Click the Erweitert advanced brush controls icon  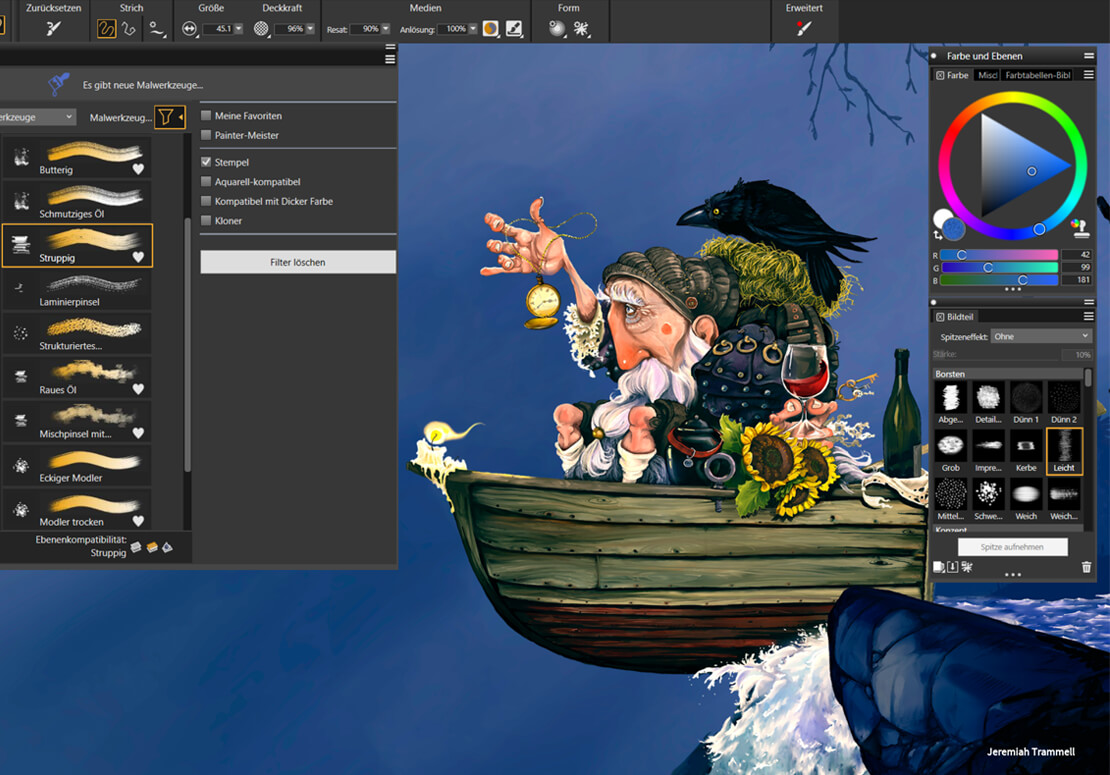[x=803, y=28]
